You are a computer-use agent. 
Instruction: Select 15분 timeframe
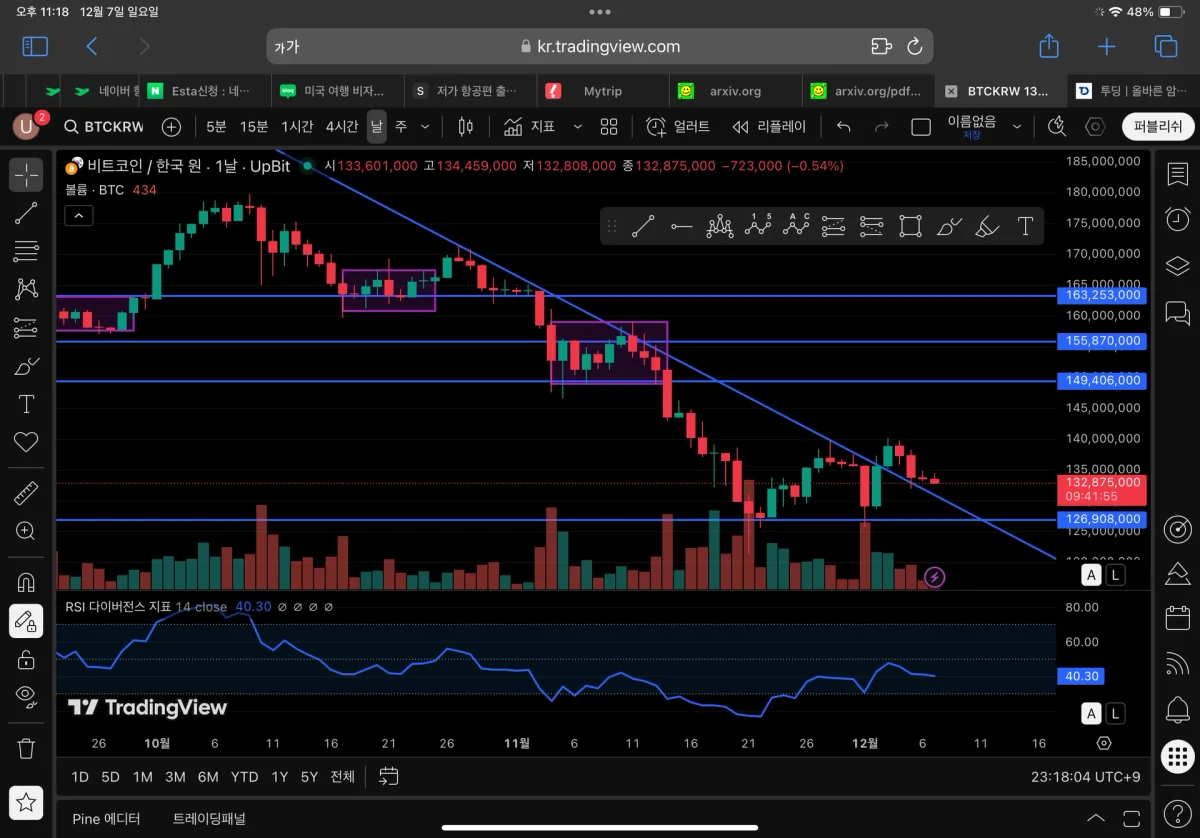pos(254,126)
